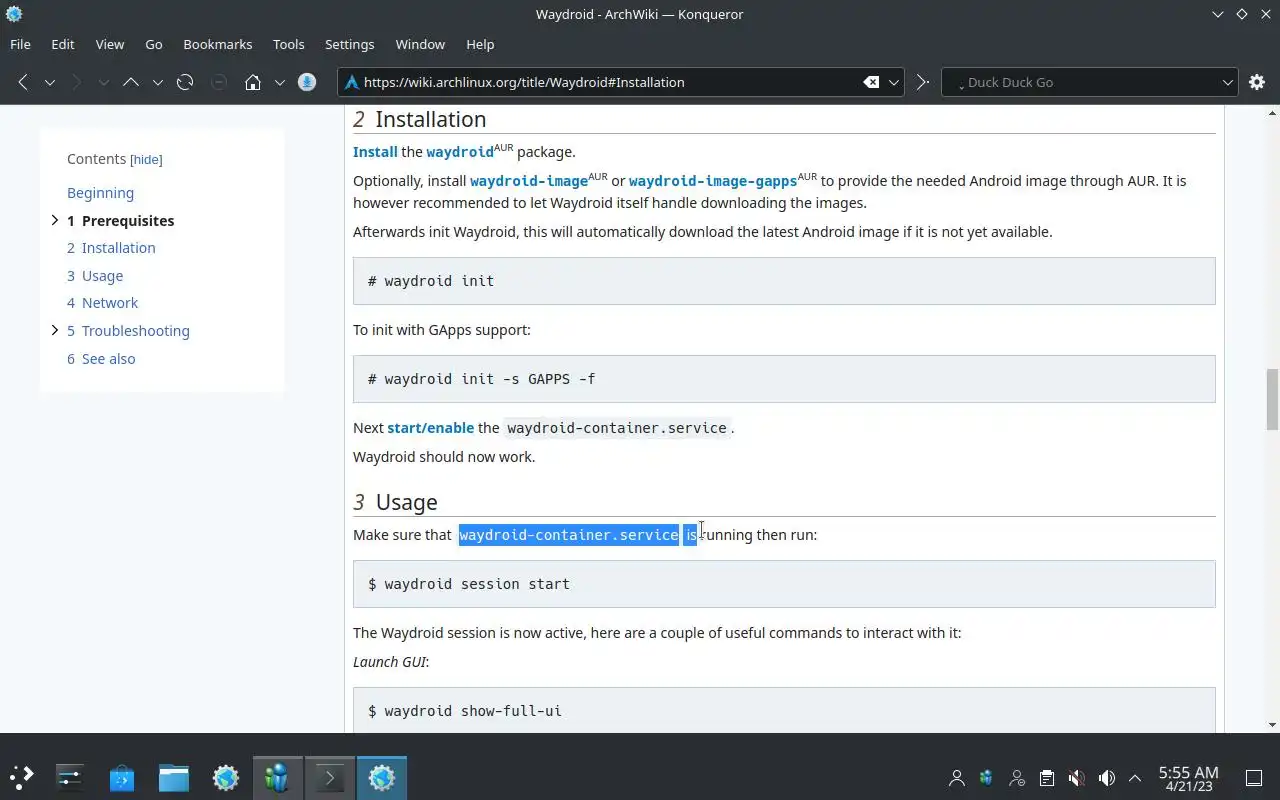This screenshot has height=800, width=1280.
Task: Click the '# waydroid init' code block
Action: tap(784, 281)
